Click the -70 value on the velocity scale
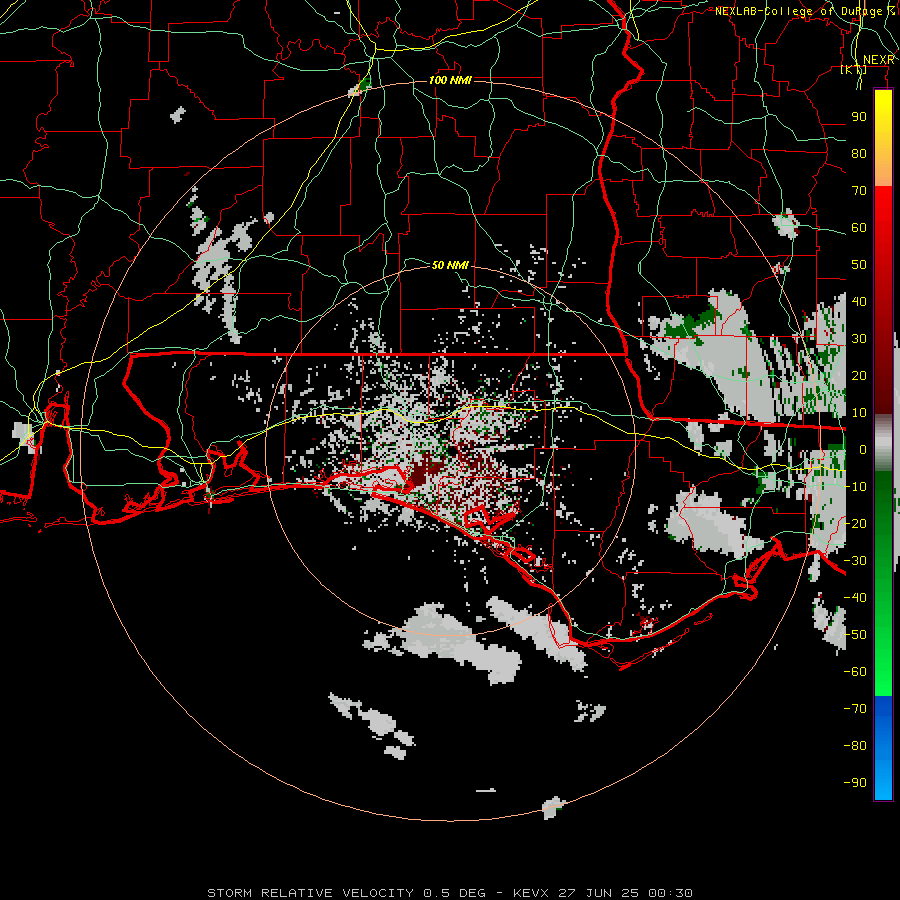 pos(855,709)
